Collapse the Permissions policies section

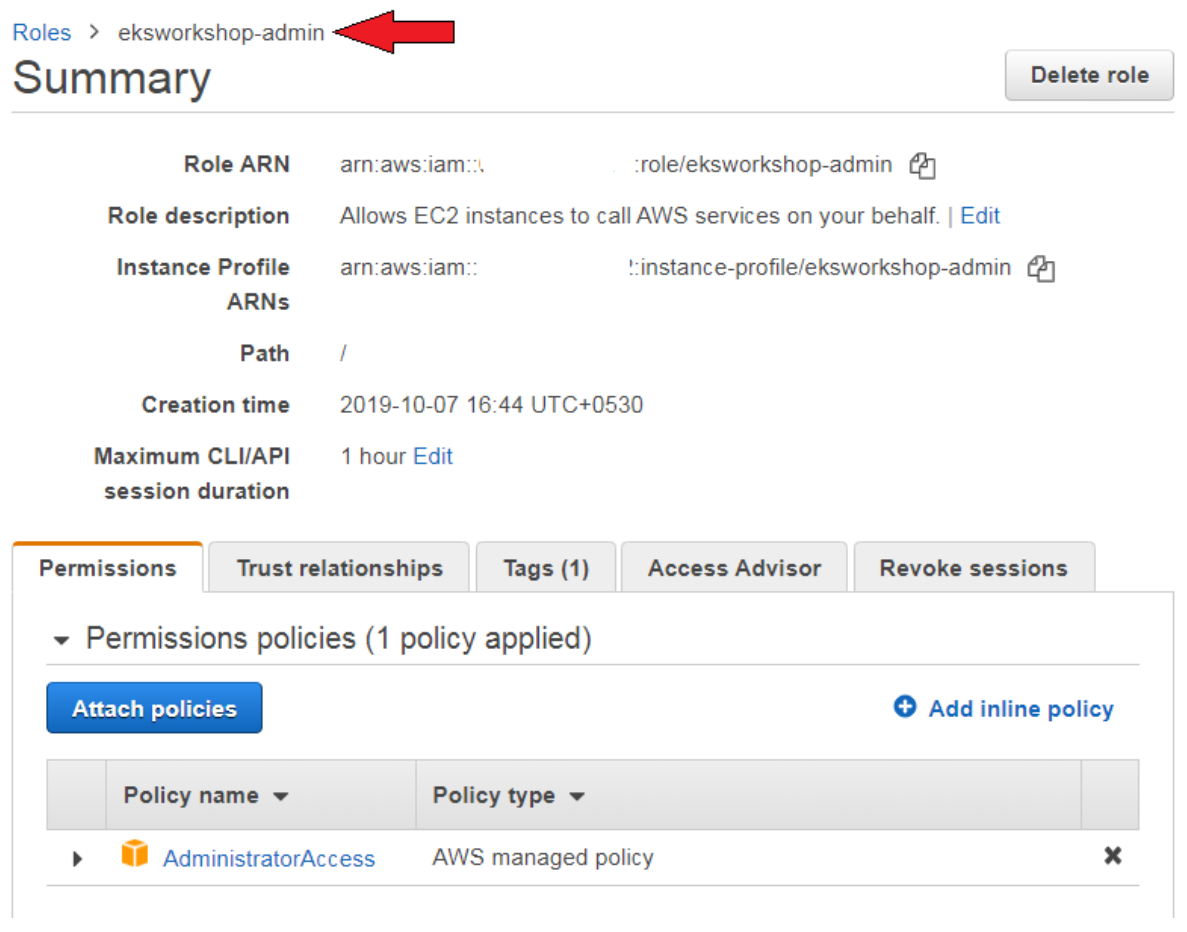pyautogui.click(x=61, y=641)
